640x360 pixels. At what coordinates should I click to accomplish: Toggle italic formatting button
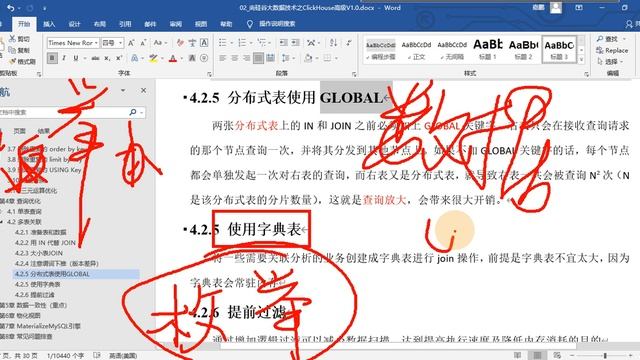pos(64,58)
